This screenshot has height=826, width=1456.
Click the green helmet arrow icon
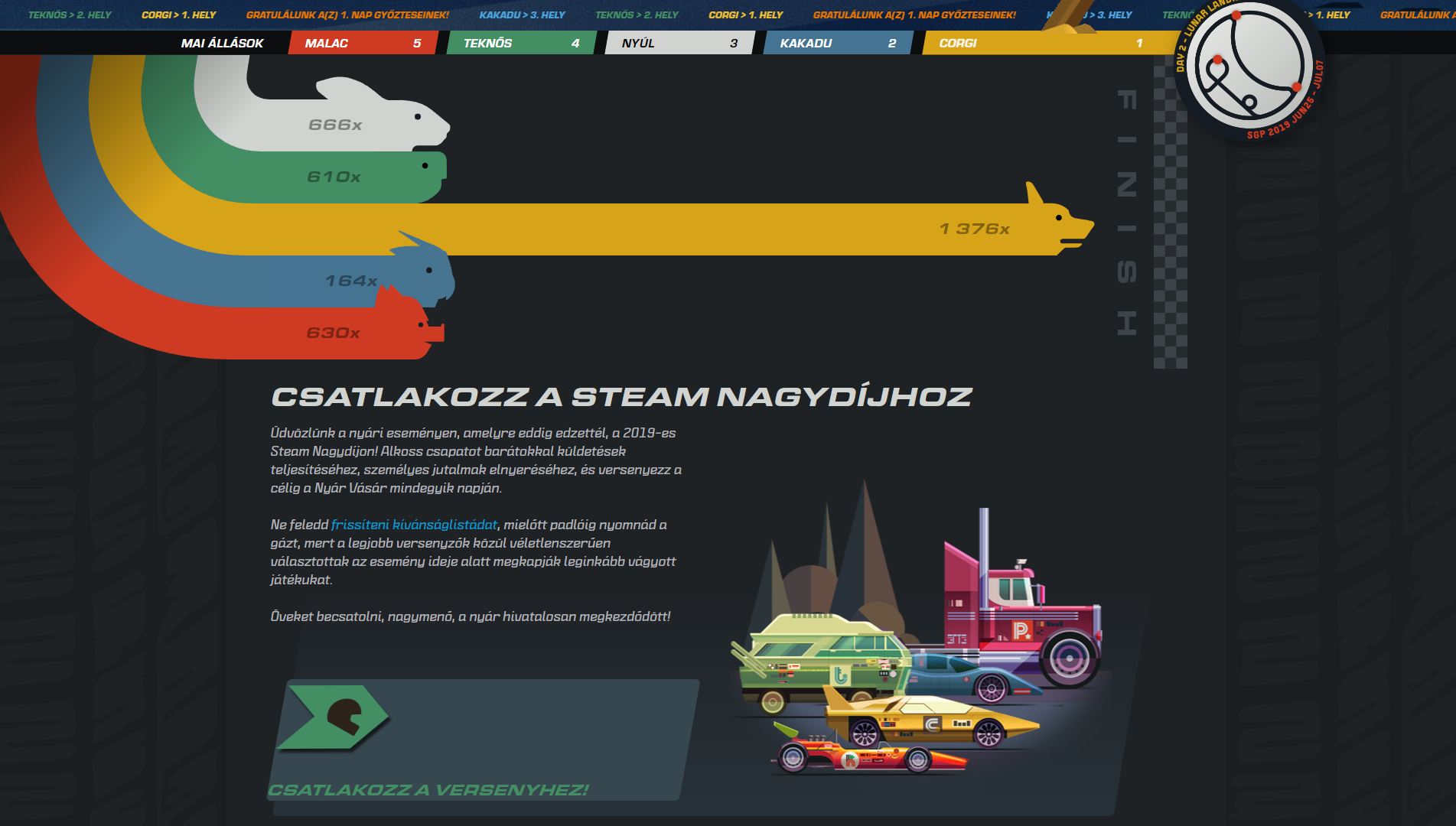point(334,717)
